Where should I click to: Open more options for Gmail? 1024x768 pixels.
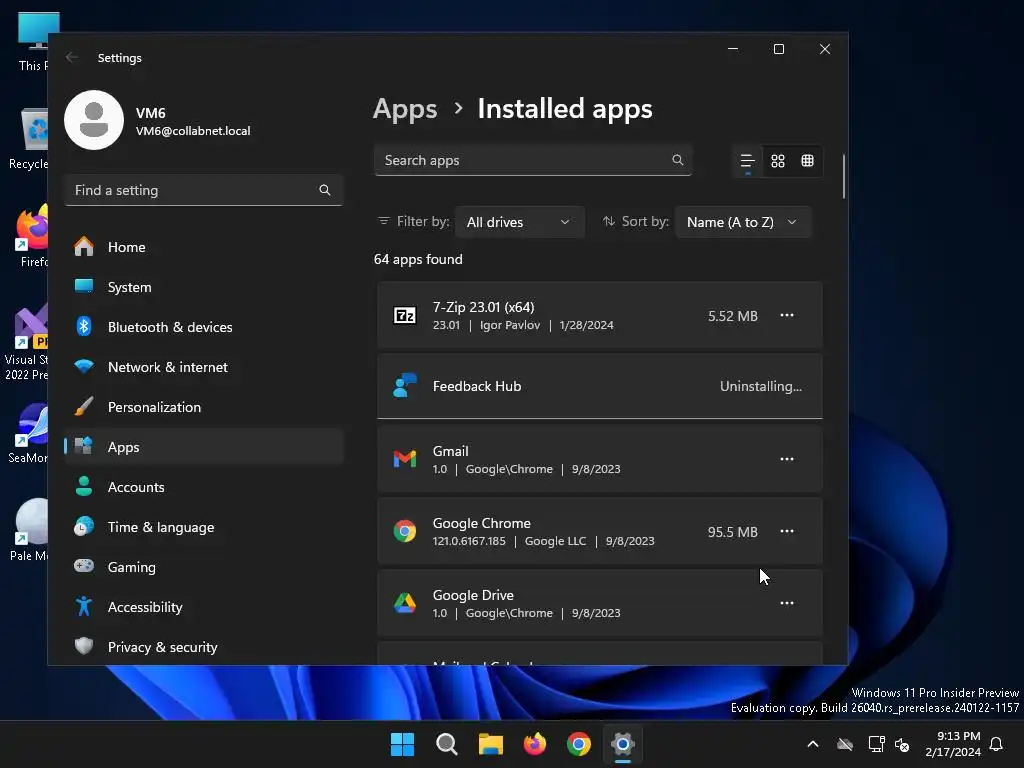pyautogui.click(x=787, y=459)
